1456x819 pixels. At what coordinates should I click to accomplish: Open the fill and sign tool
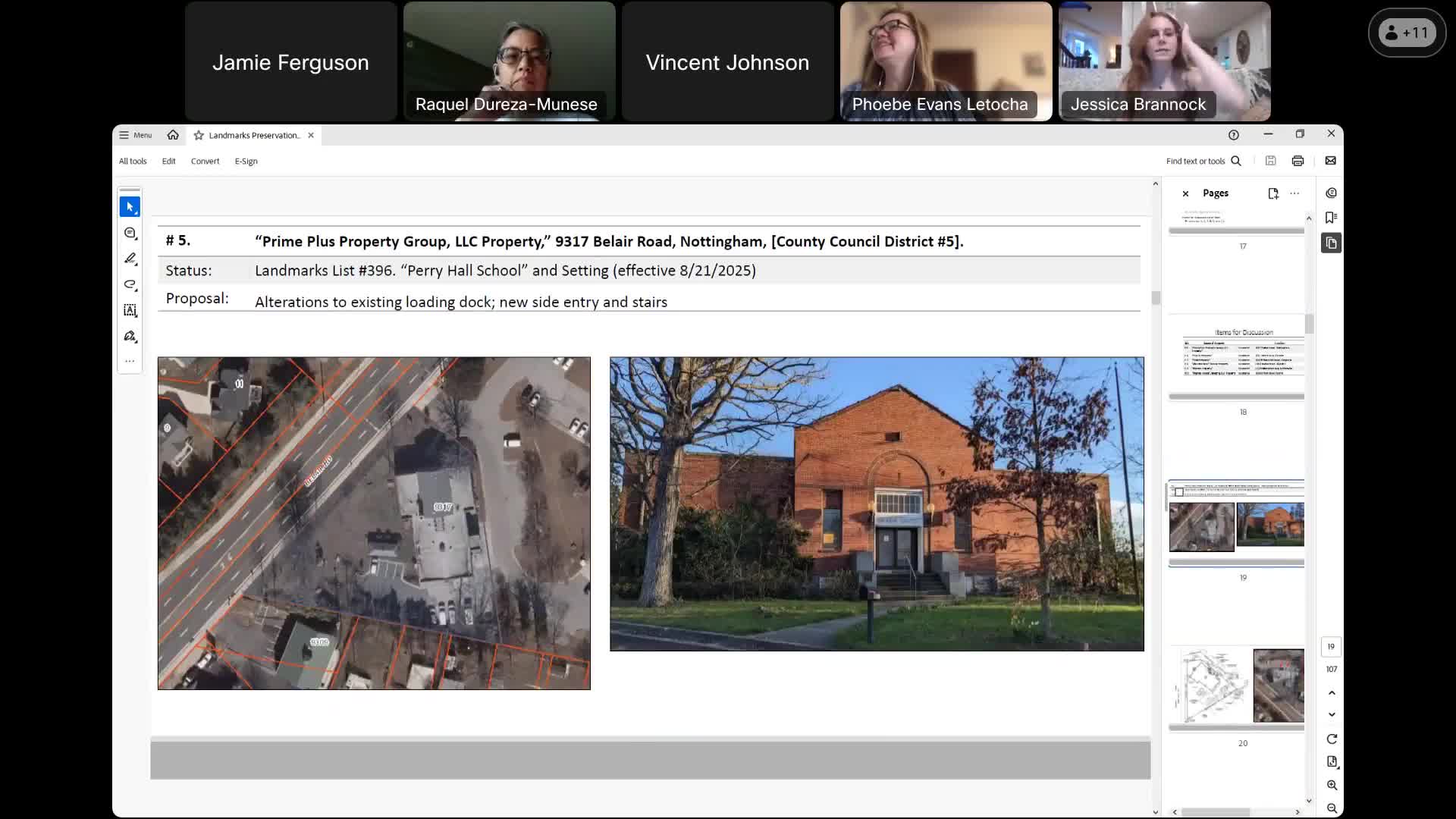tap(130, 336)
